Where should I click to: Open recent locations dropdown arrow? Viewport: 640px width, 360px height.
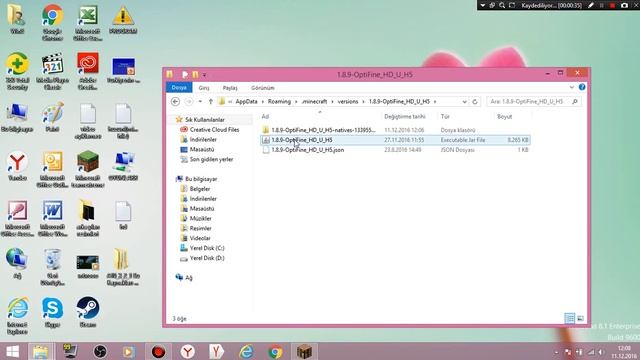[200, 102]
